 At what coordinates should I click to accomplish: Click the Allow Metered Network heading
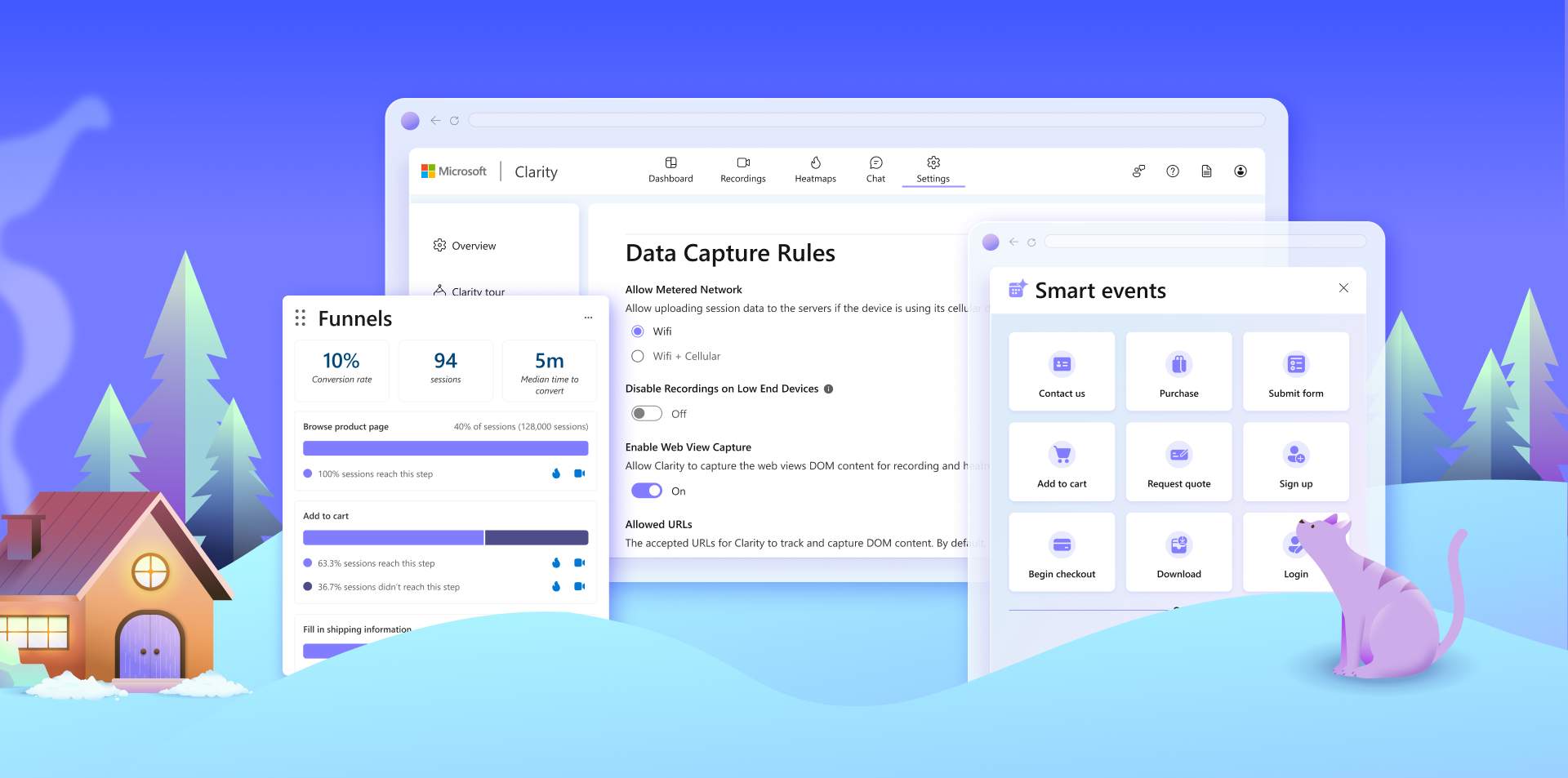pyautogui.click(x=684, y=290)
